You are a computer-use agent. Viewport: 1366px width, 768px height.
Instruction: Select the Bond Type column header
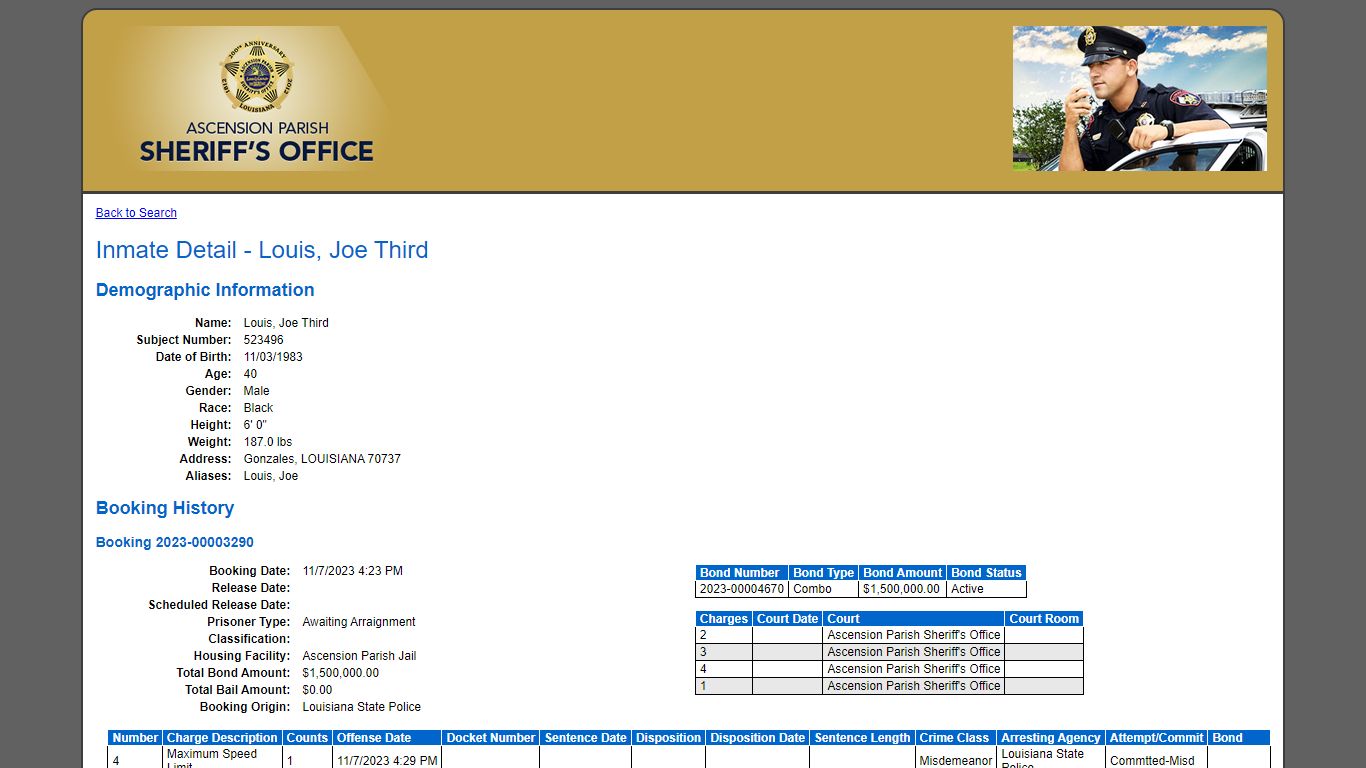click(823, 573)
